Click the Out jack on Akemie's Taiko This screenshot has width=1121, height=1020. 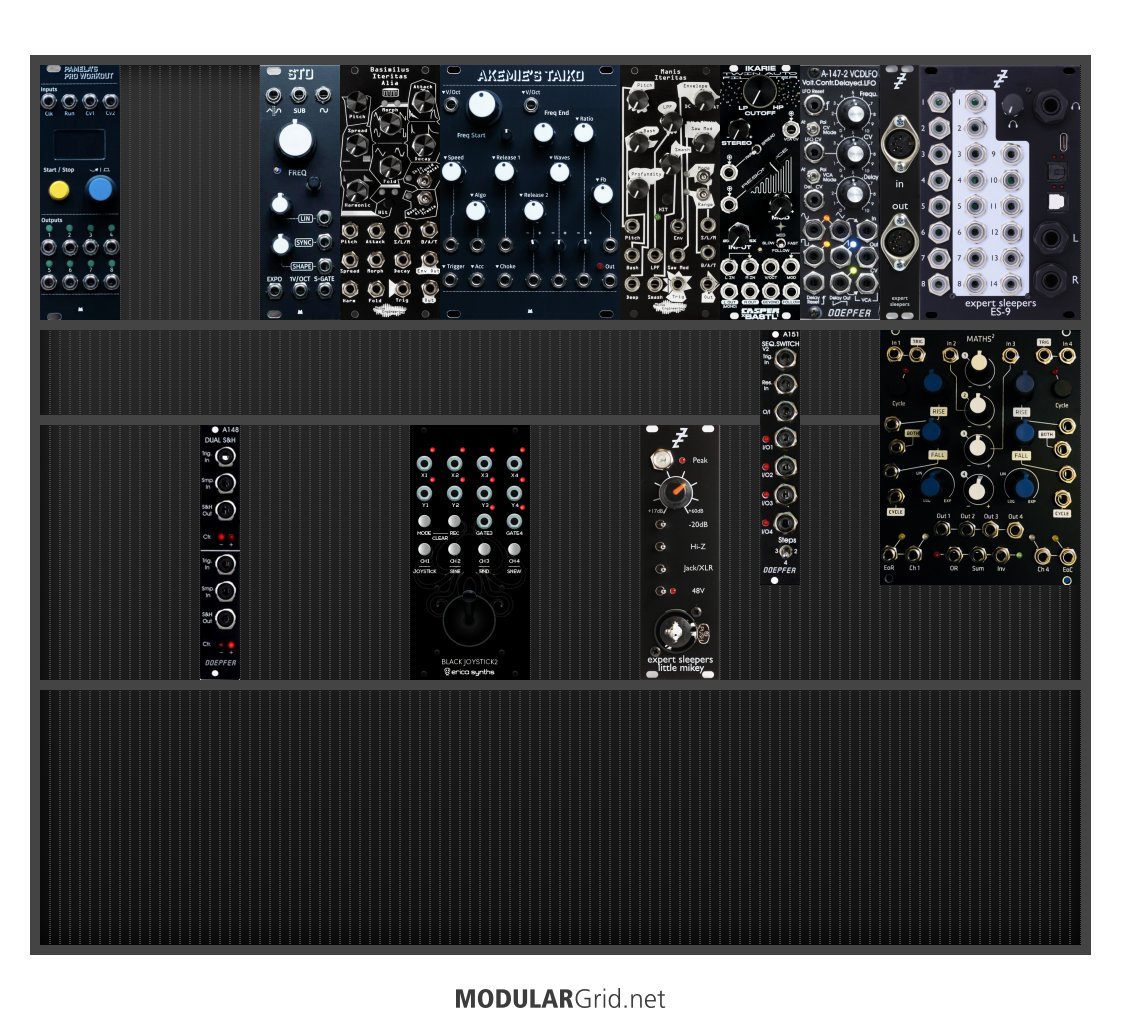coord(610,280)
